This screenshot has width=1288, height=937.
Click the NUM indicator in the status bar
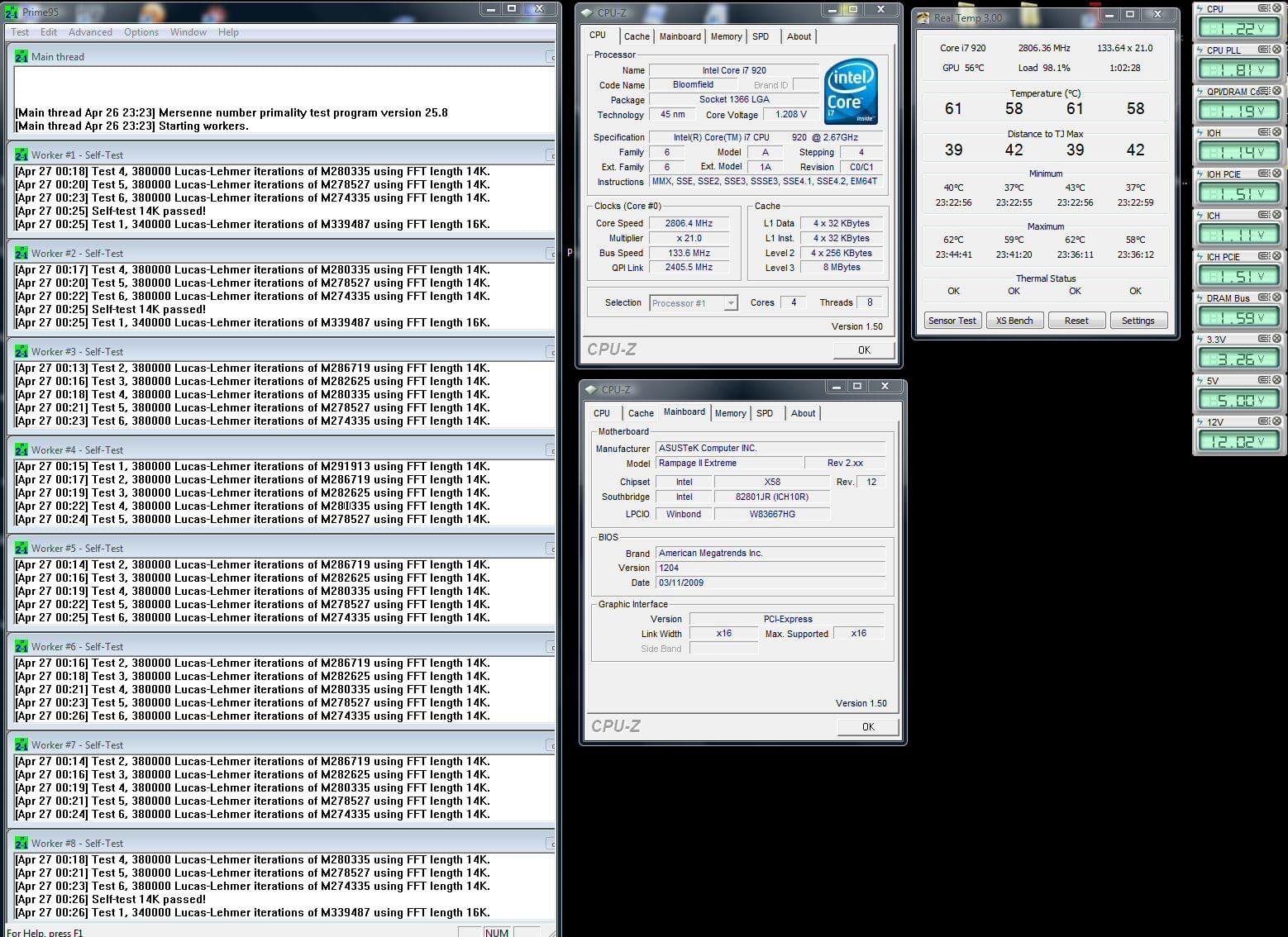click(x=497, y=932)
